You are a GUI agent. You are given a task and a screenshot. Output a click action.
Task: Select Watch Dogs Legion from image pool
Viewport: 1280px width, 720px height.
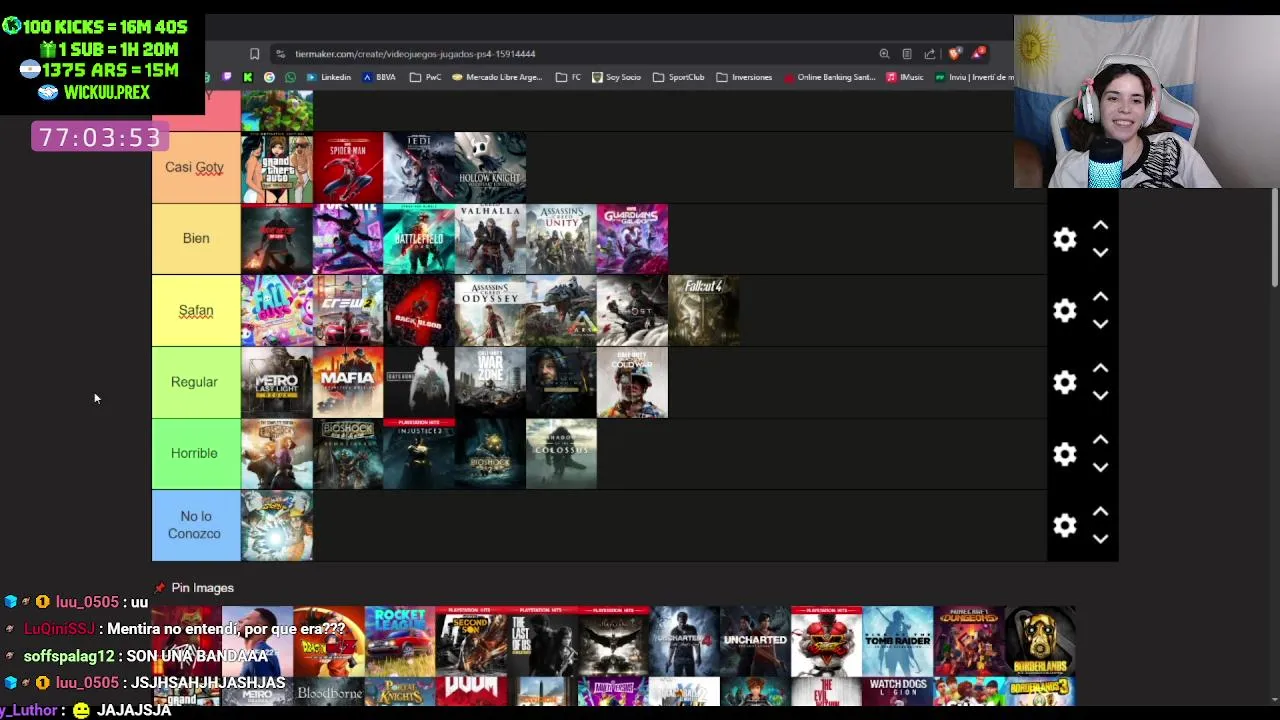898,692
